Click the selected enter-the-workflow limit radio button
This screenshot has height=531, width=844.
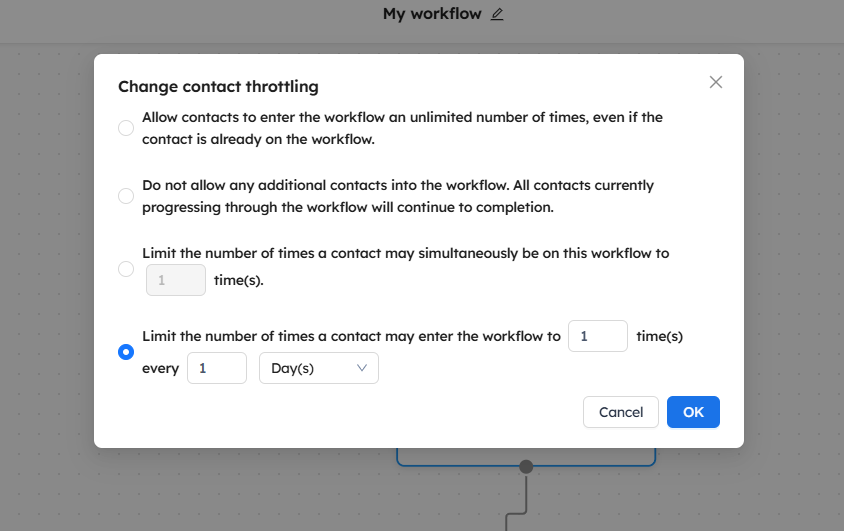[126, 352]
